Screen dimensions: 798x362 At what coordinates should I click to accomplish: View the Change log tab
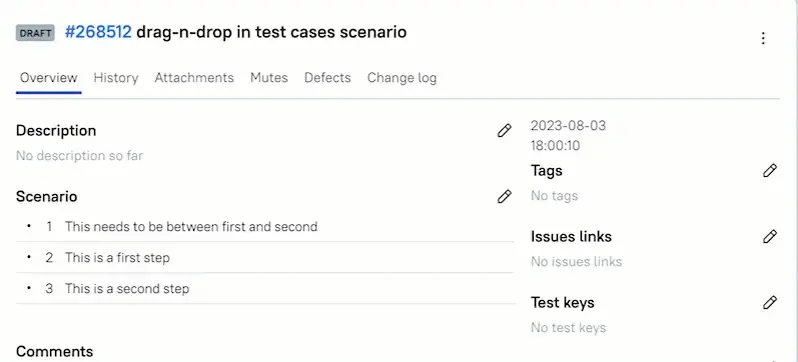pos(402,78)
